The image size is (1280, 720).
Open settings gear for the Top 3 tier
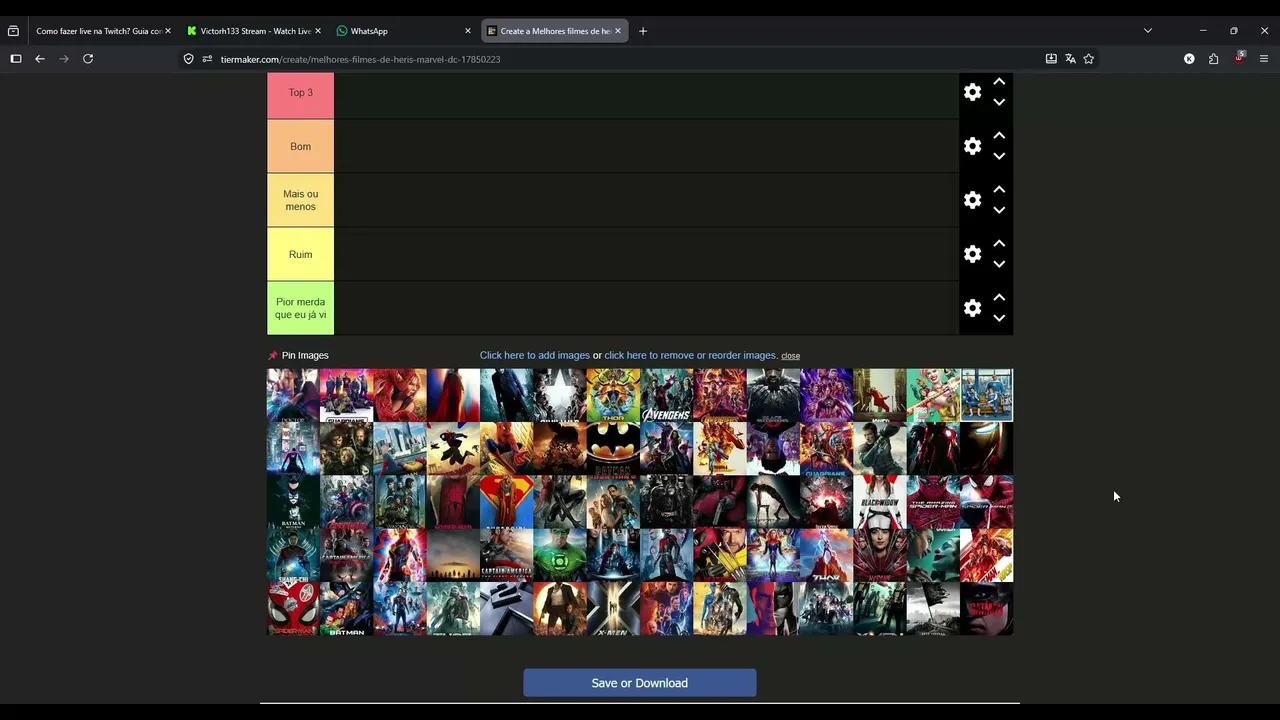972,92
